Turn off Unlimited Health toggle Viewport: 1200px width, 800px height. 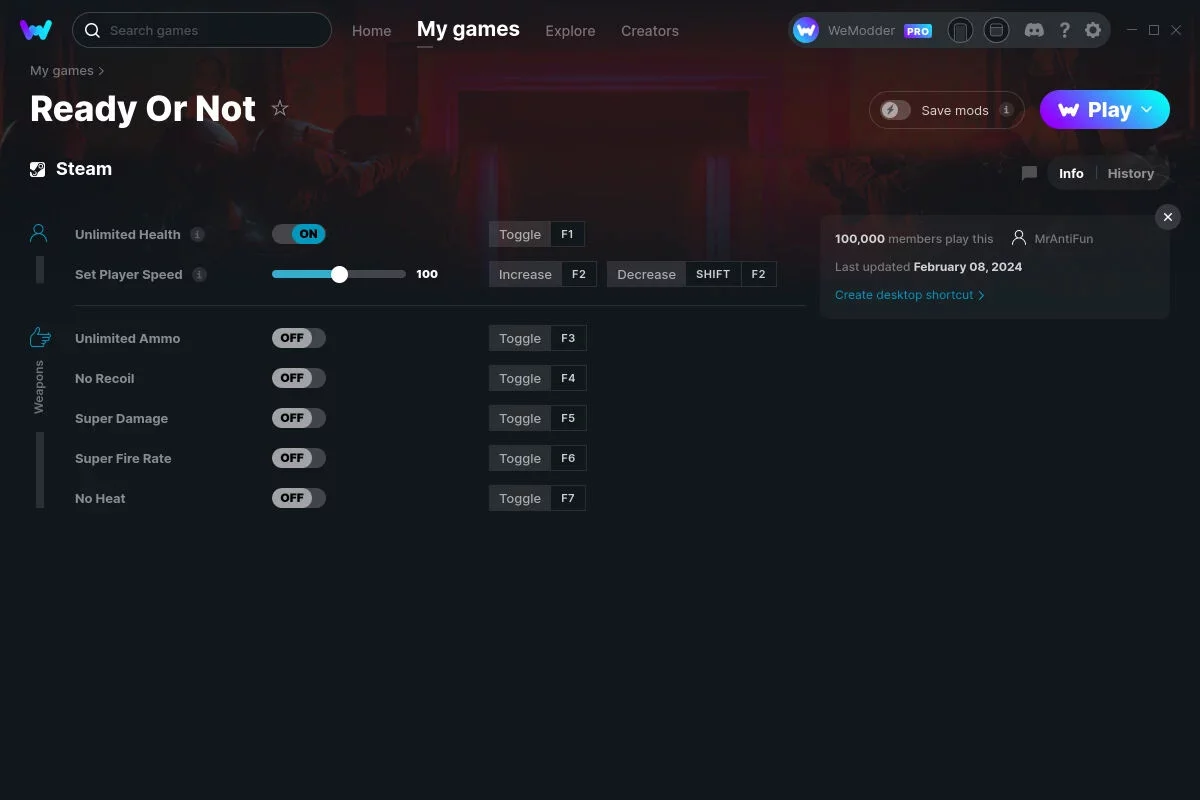pos(299,234)
